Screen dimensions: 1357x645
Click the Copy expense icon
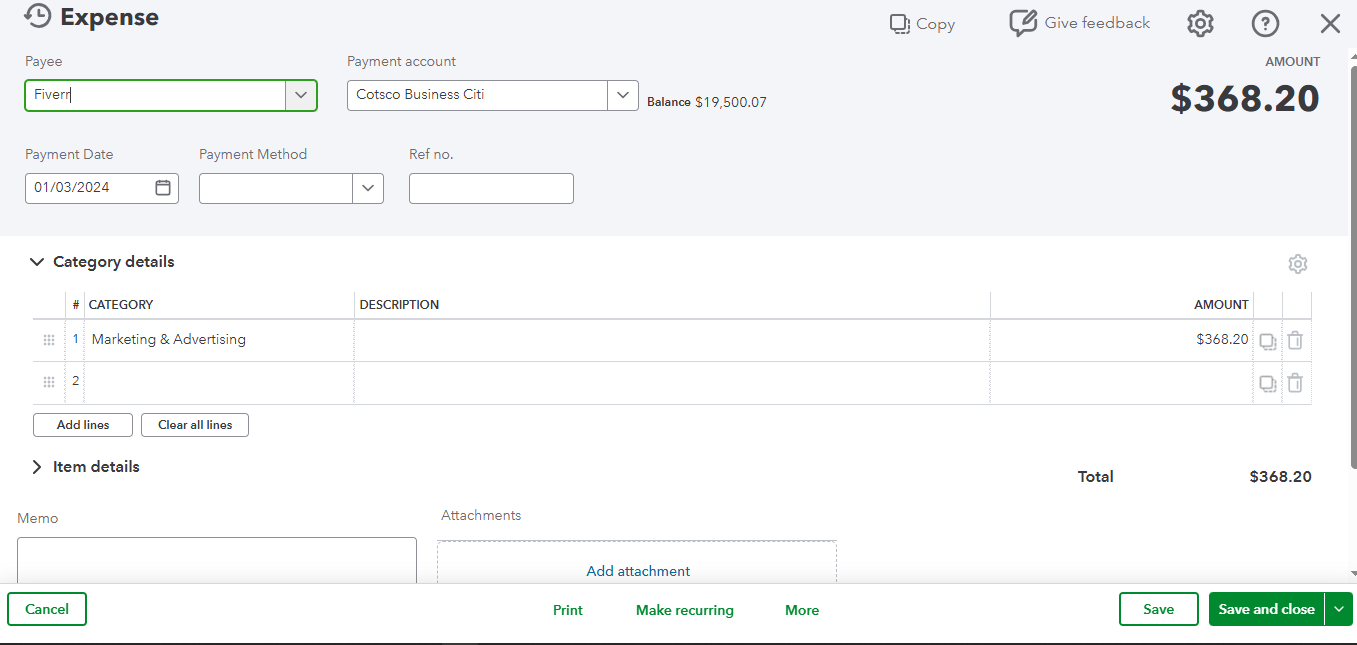[900, 24]
